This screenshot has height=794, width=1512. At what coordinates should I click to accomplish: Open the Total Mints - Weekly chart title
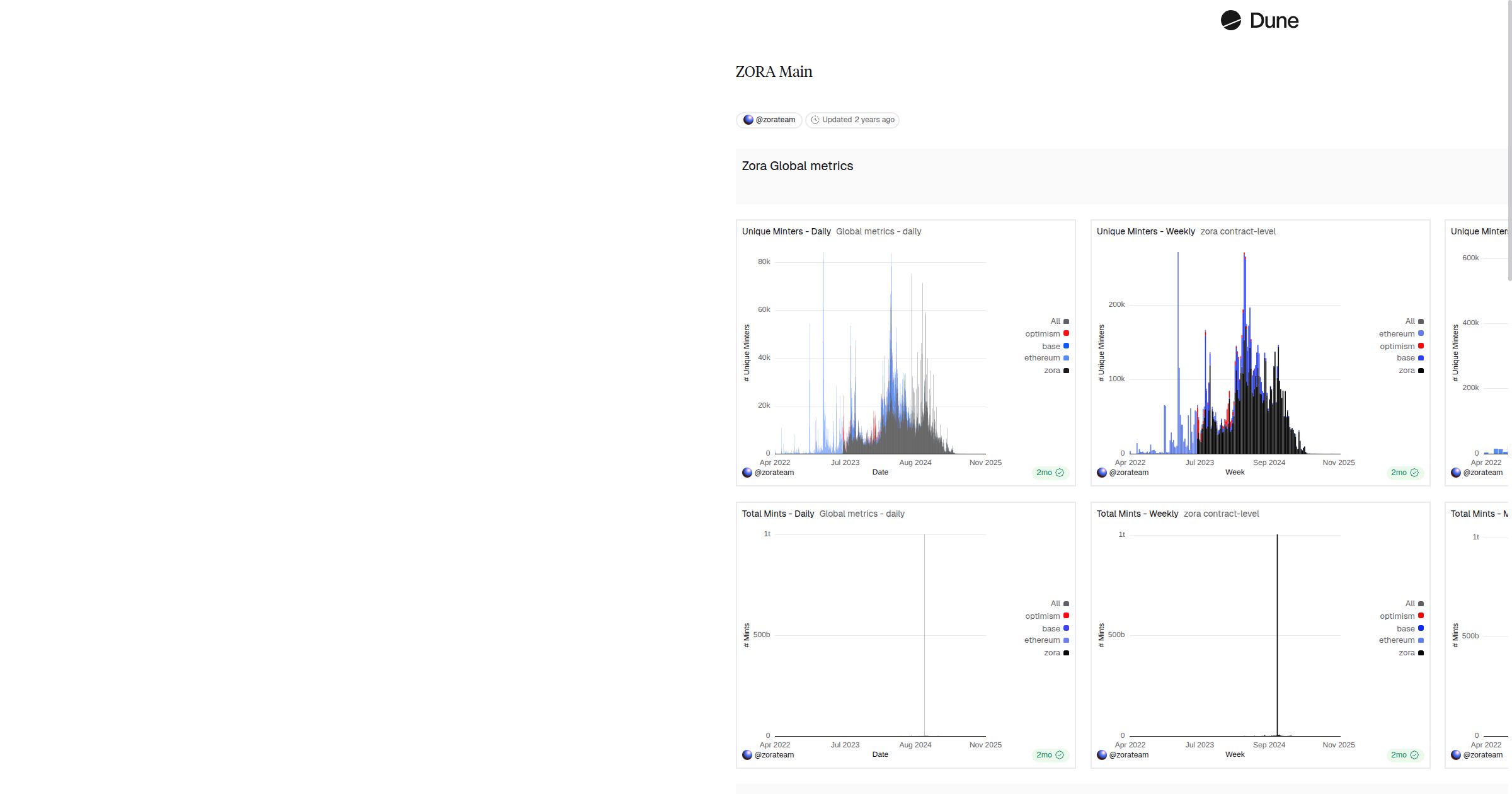[1137, 514]
